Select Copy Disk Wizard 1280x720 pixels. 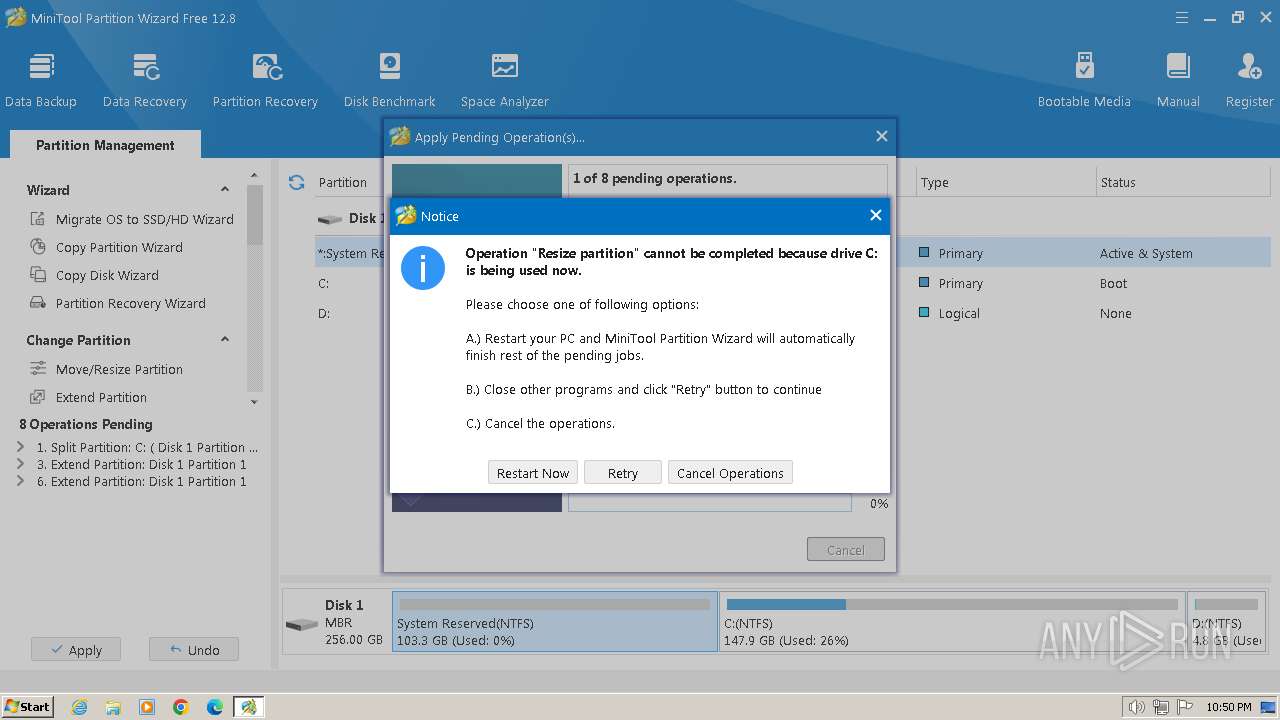pyautogui.click(x=107, y=275)
